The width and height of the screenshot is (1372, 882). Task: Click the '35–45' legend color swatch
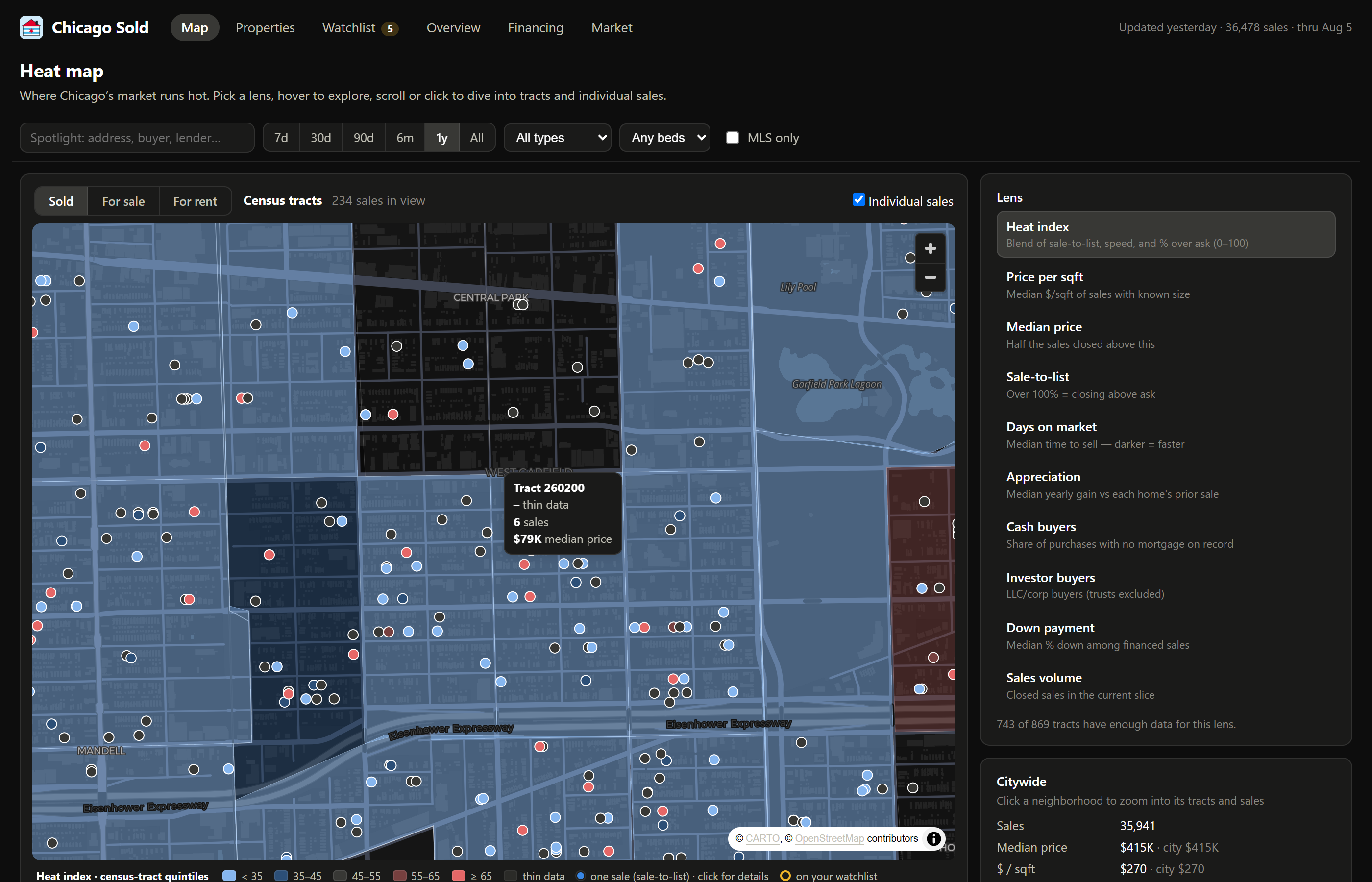pos(281,876)
